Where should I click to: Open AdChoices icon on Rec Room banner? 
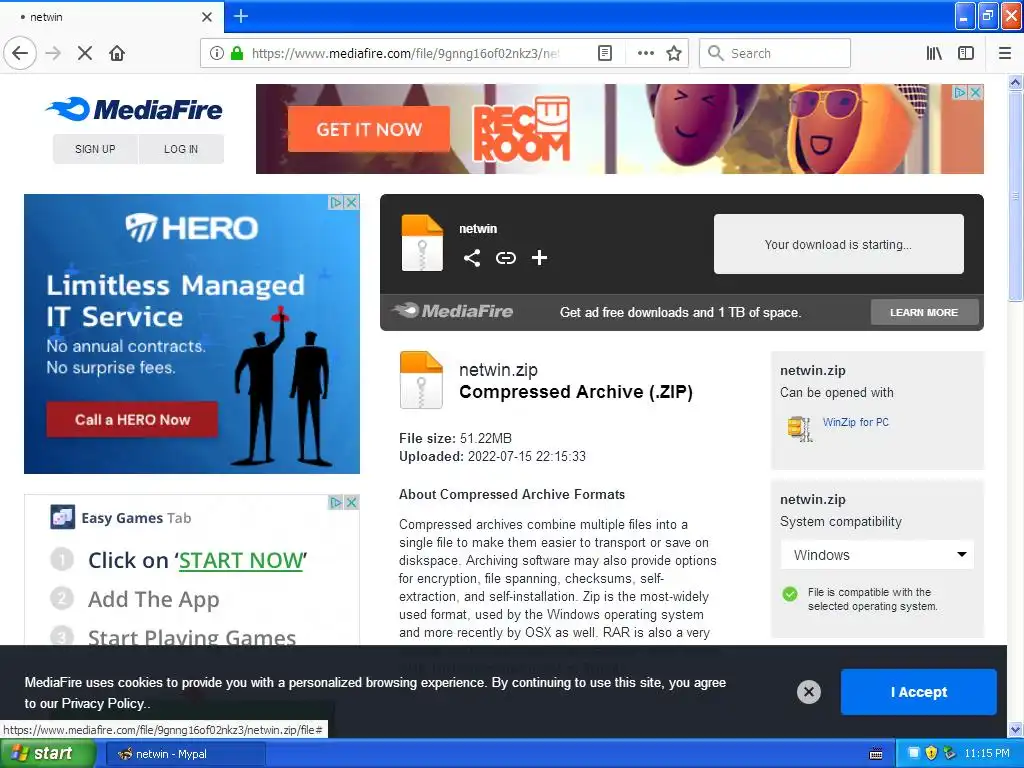pos(960,92)
